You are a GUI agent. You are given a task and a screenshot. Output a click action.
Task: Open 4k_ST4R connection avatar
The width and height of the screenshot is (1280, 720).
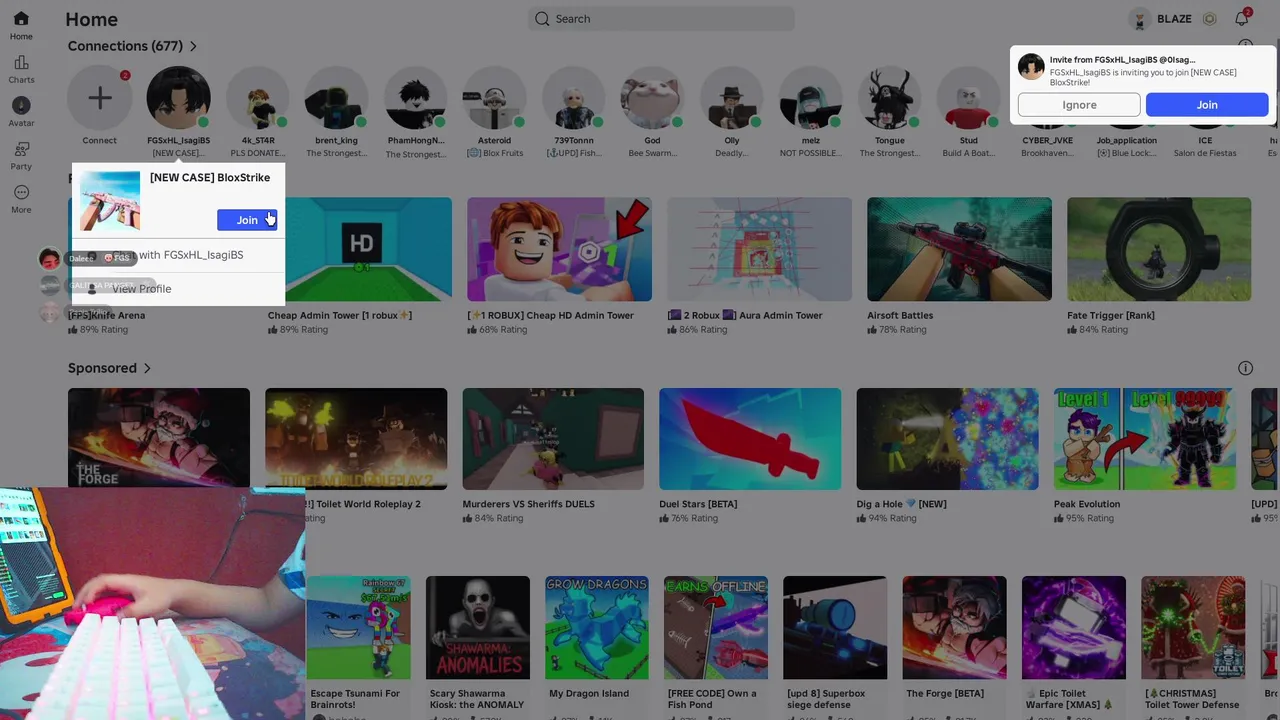point(257,98)
